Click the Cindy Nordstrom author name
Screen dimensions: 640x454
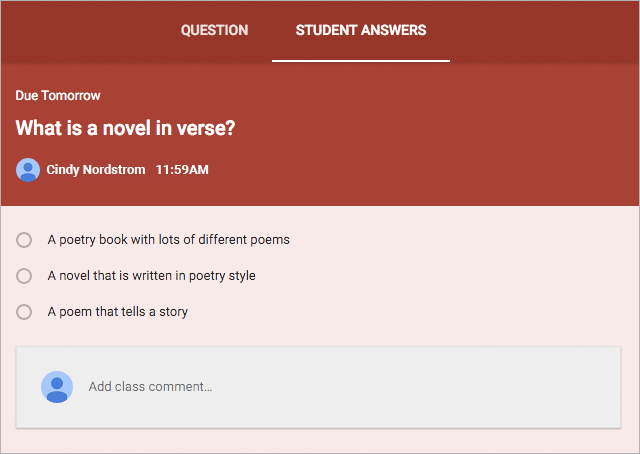96,170
